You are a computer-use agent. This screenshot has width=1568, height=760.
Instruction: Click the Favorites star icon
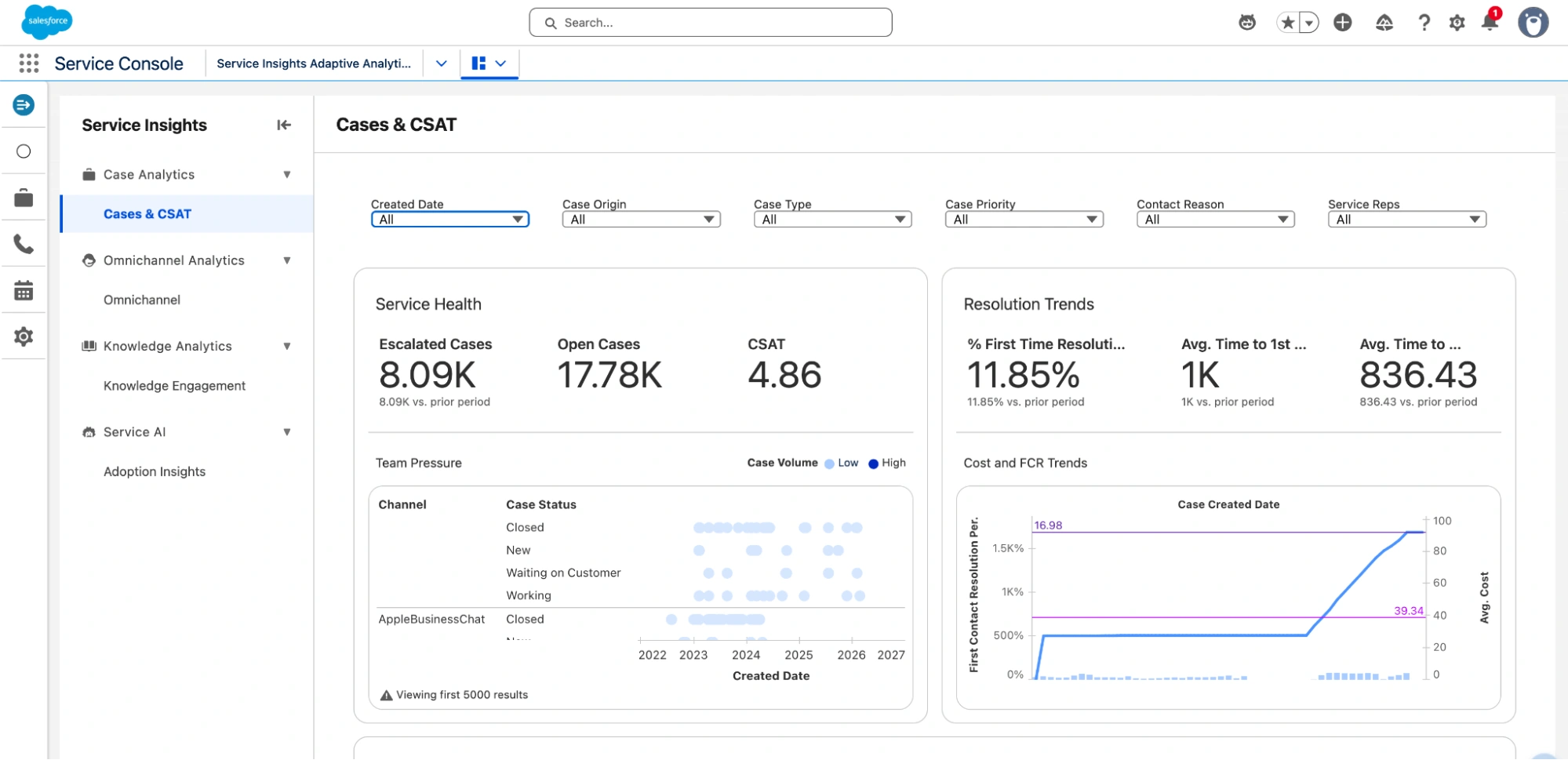click(x=1287, y=23)
